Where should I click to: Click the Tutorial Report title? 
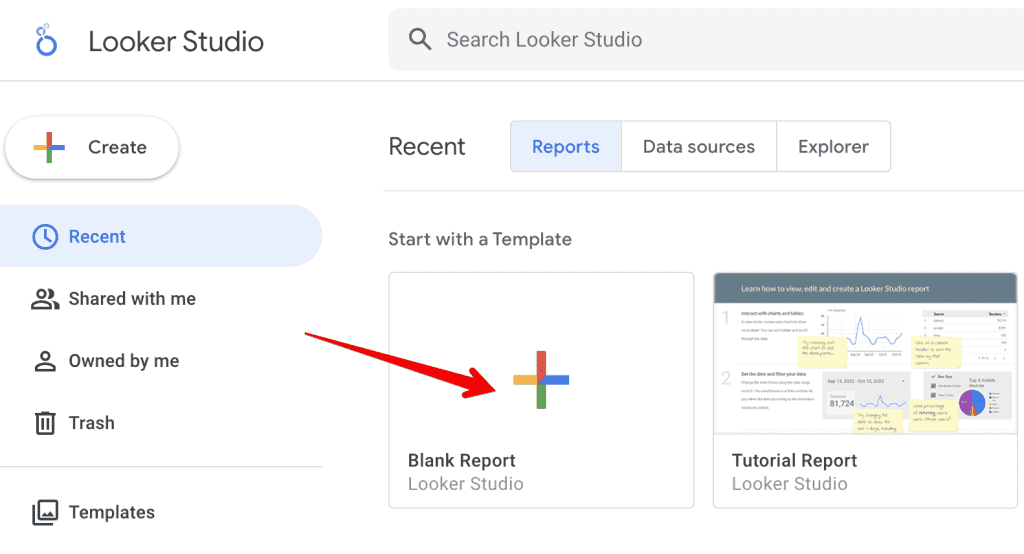[x=794, y=461]
